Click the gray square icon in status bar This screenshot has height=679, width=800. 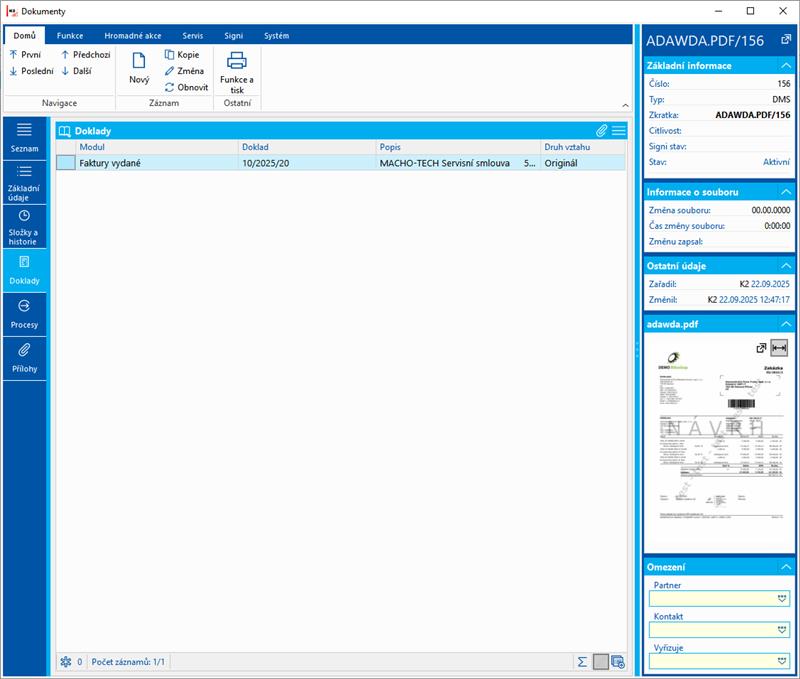click(601, 662)
